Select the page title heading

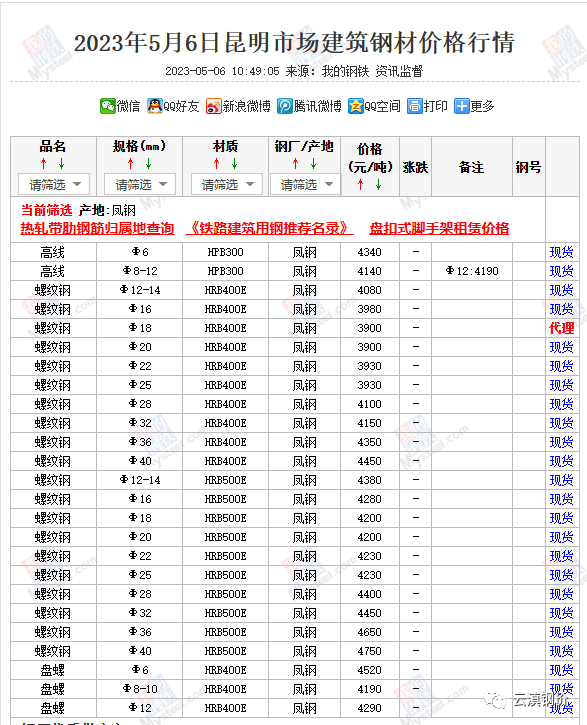point(294,43)
